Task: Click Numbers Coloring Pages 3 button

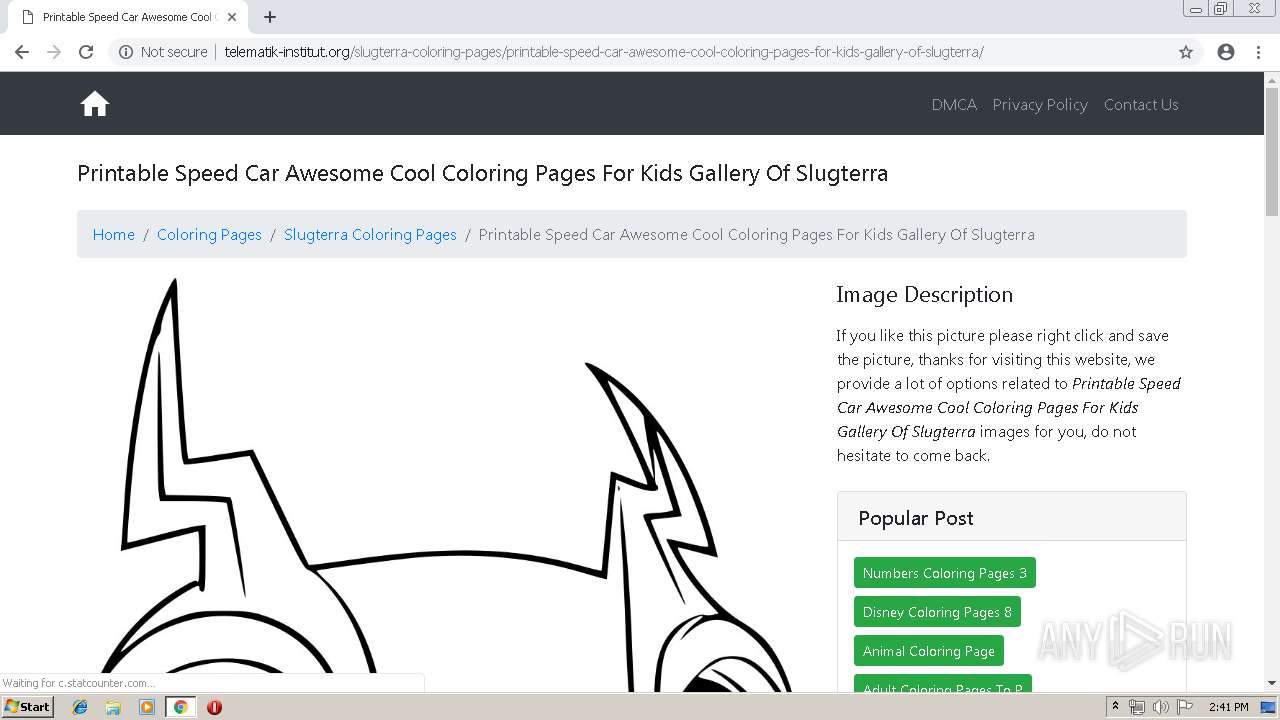Action: (944, 573)
